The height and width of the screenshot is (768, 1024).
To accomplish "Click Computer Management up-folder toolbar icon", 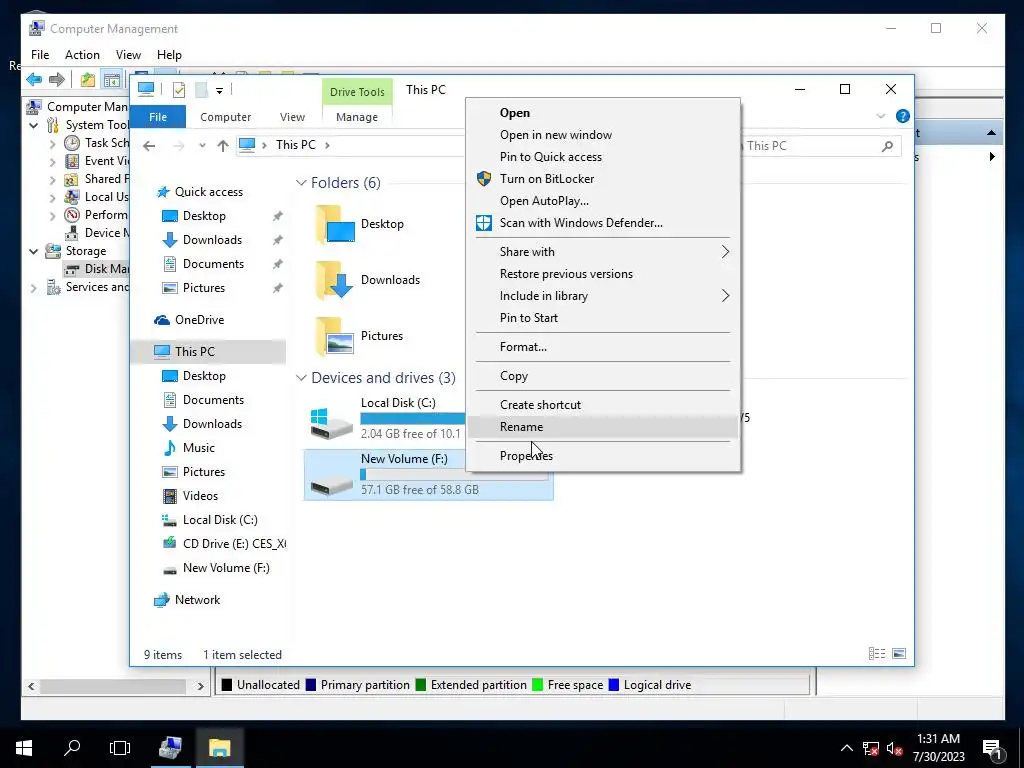I will [88, 80].
